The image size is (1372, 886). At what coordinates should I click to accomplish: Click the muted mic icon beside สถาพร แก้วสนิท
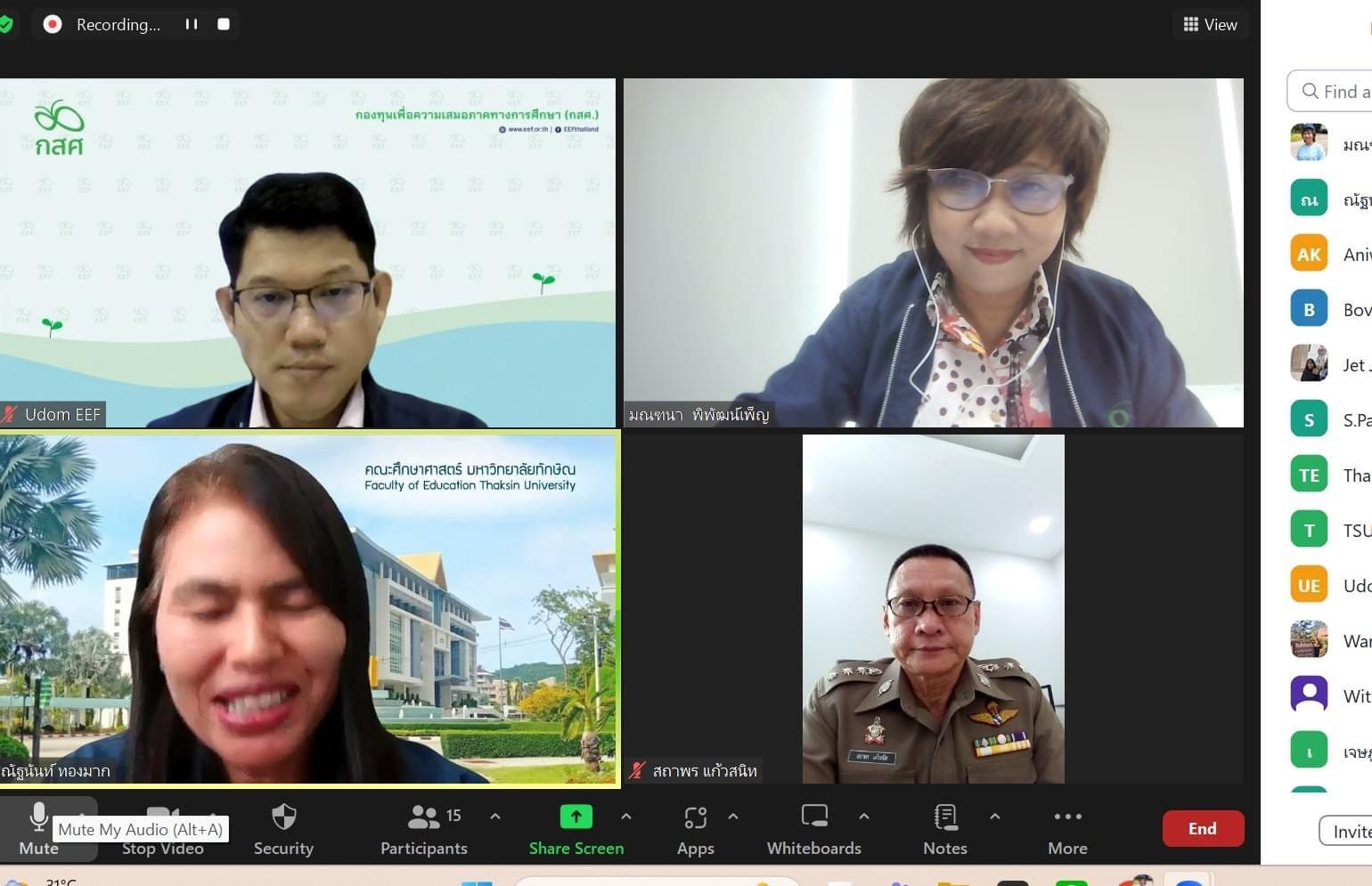pyautogui.click(x=637, y=770)
